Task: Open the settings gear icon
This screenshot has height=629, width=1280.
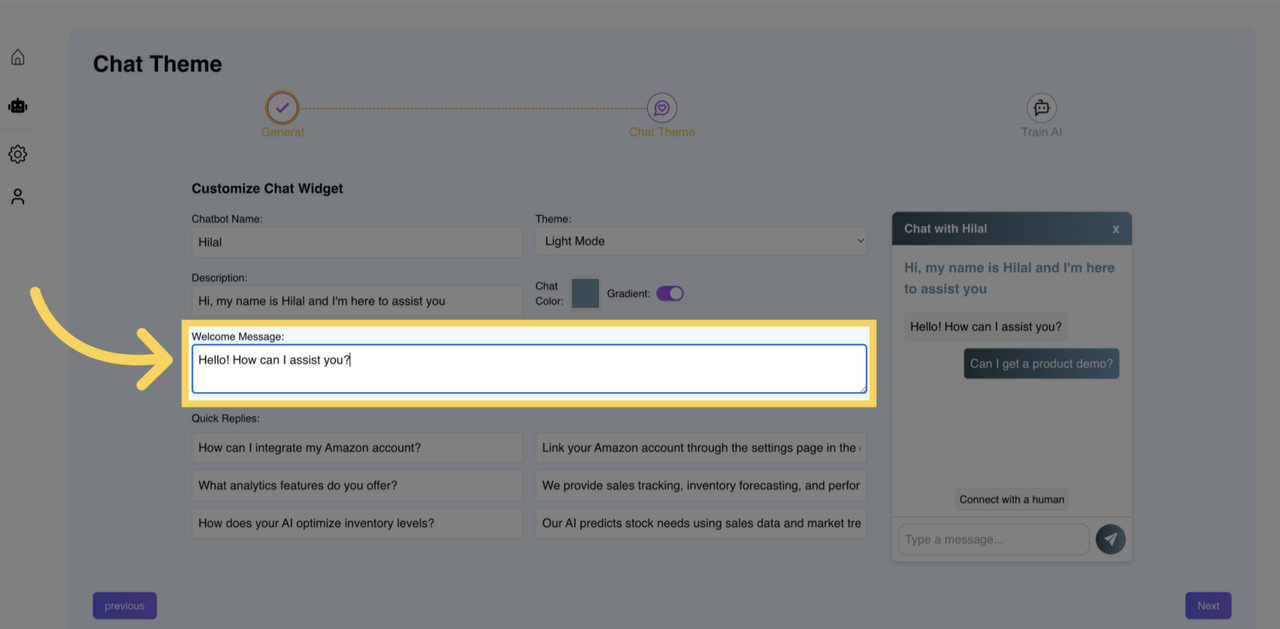Action: click(x=18, y=154)
